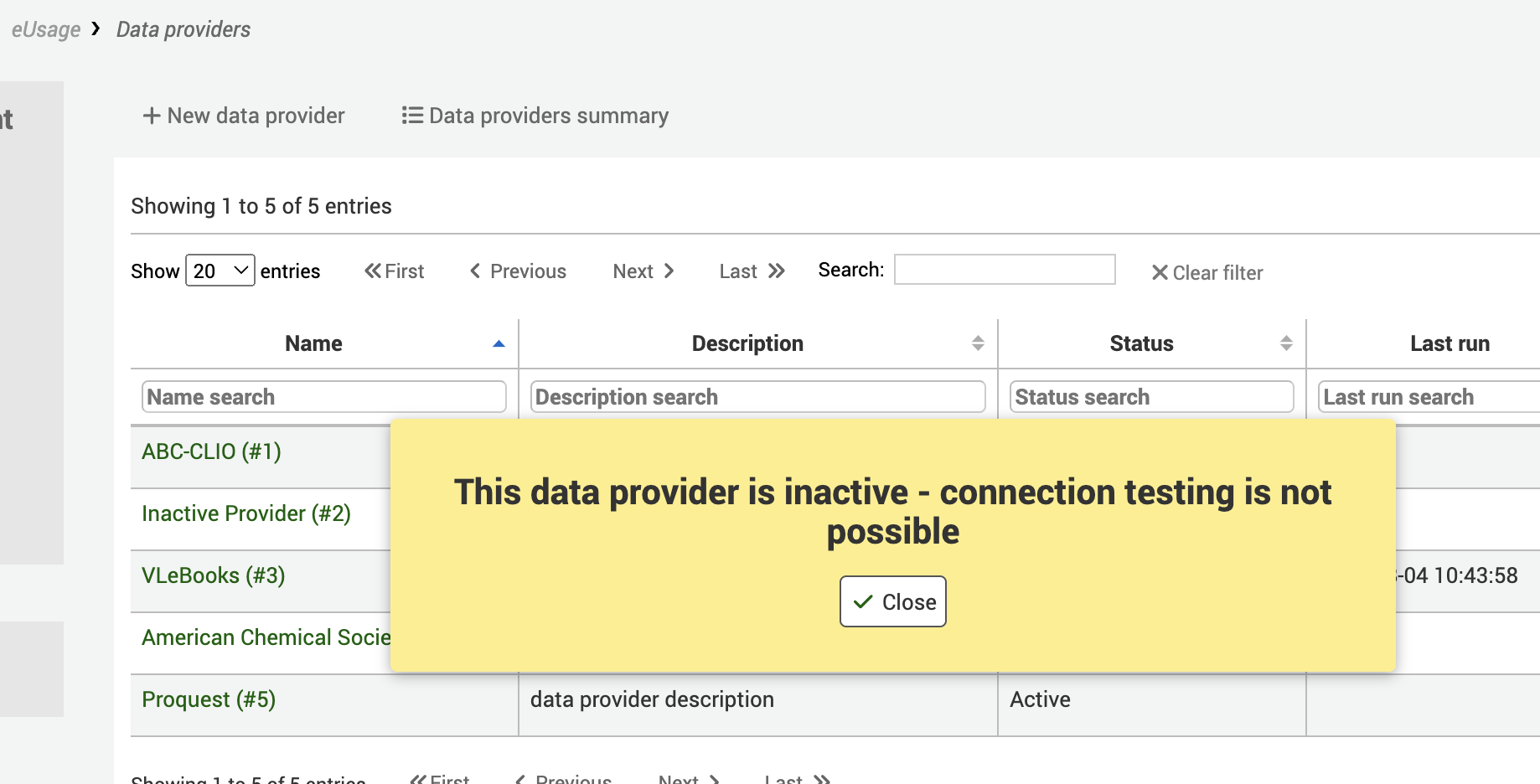Open the Proquest (#5) data provider
This screenshot has width=1540, height=784.
point(208,699)
